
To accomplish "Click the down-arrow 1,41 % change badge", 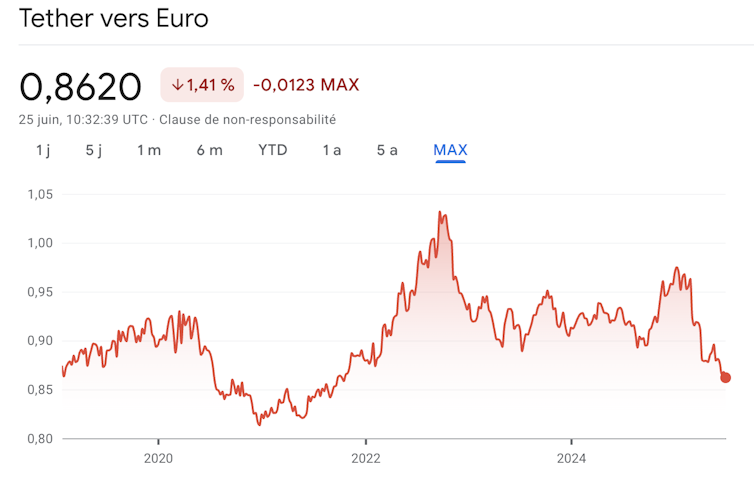I will pyautogui.click(x=202, y=85).
